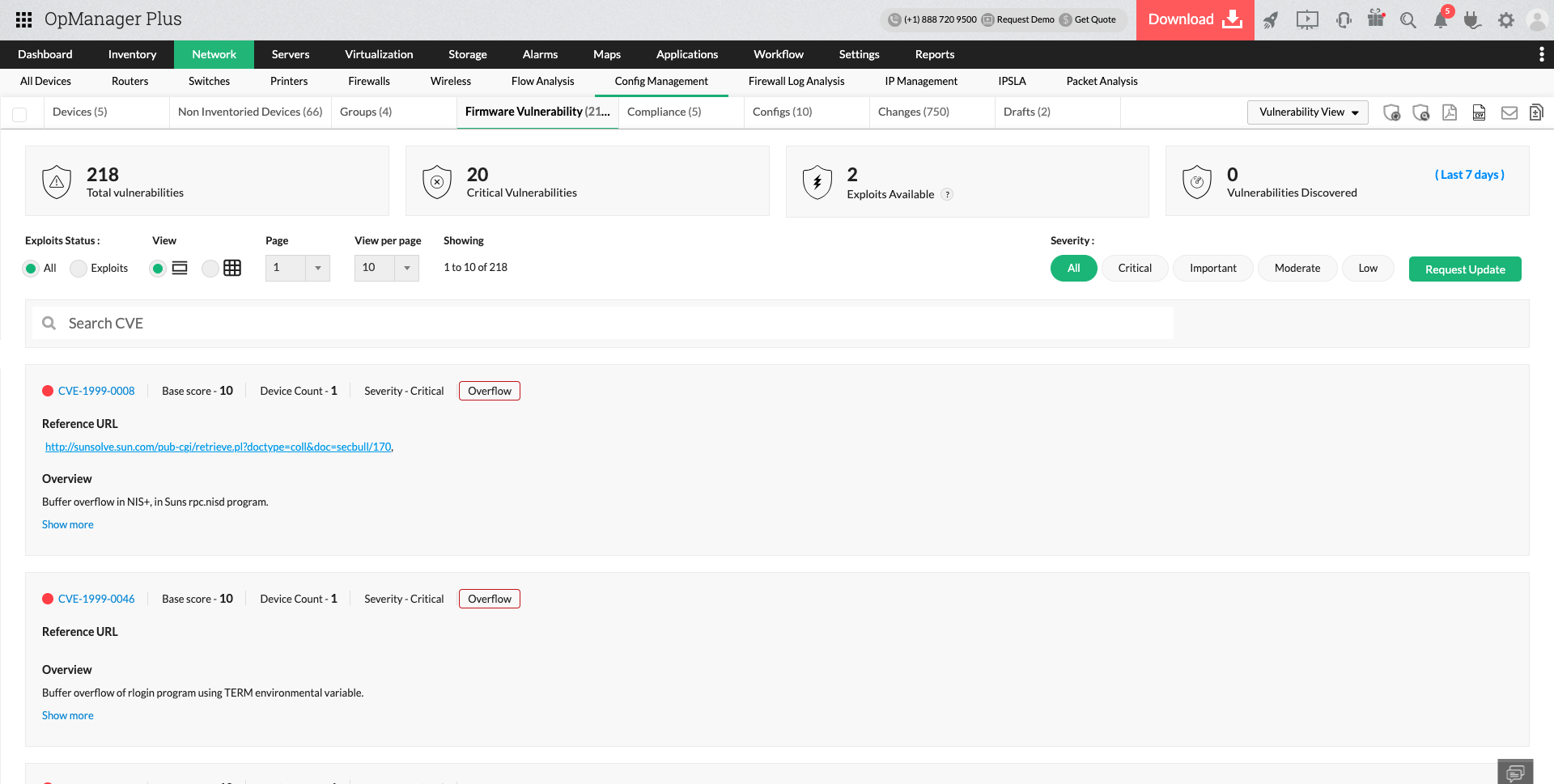Click the Exploits Available lightning shield icon
This screenshot has height=784, width=1554.
coord(817,181)
